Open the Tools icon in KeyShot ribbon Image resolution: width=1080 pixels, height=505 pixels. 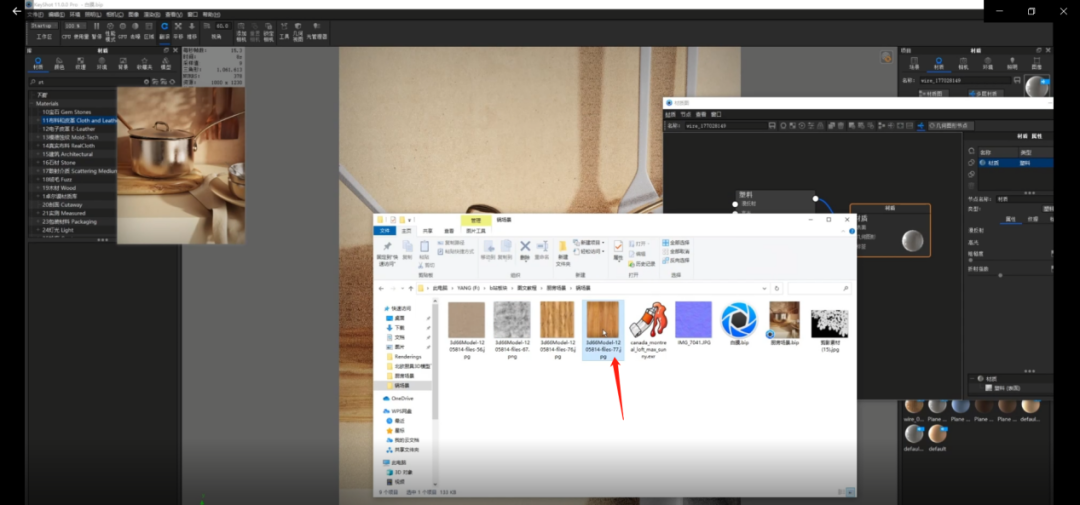coord(284,30)
